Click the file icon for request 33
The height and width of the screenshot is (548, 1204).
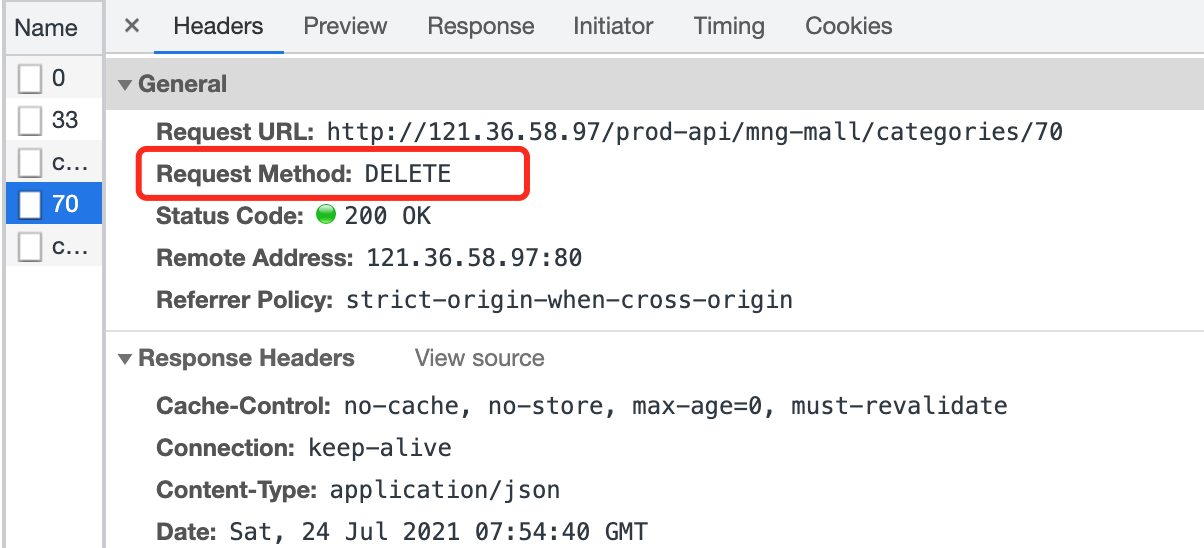31,121
